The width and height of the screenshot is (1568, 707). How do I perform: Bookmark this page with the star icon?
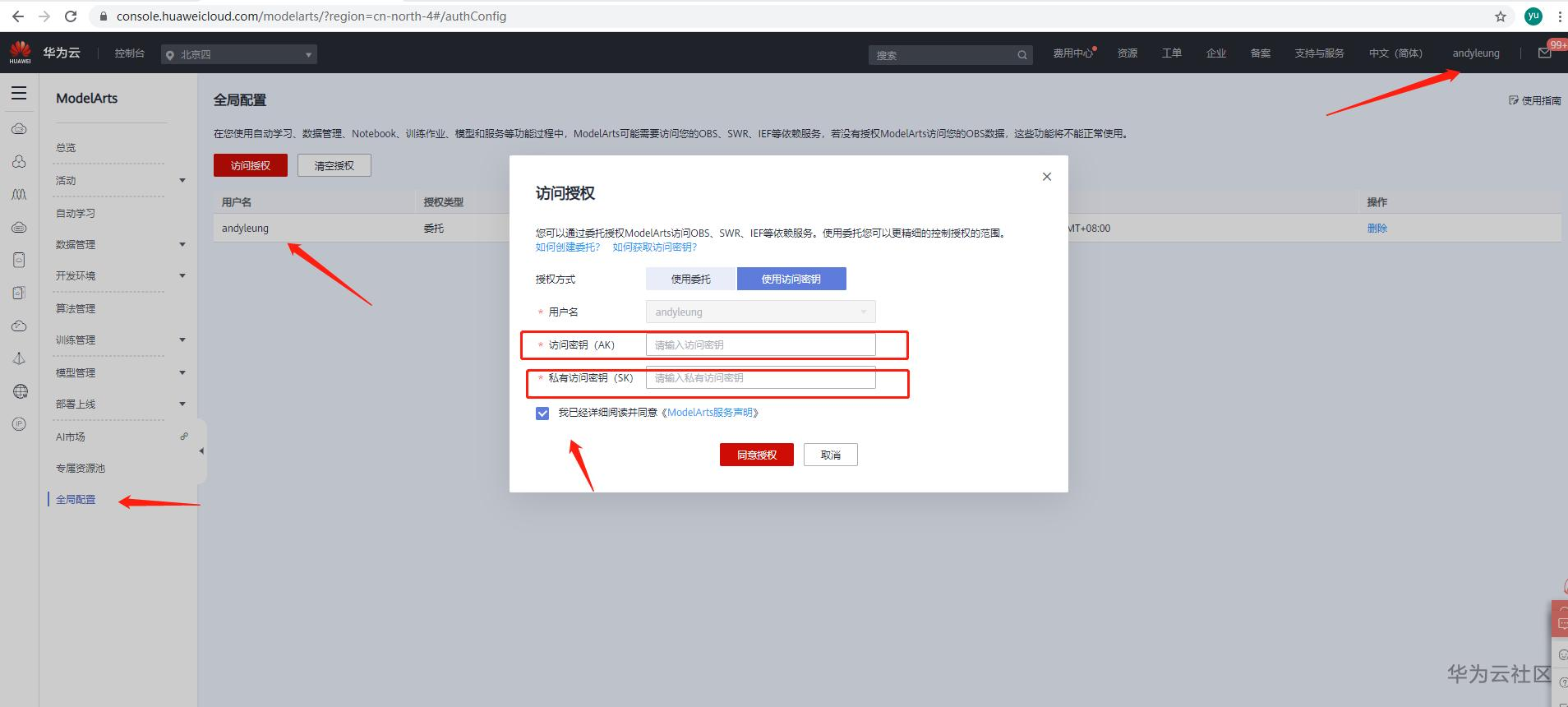1501,16
